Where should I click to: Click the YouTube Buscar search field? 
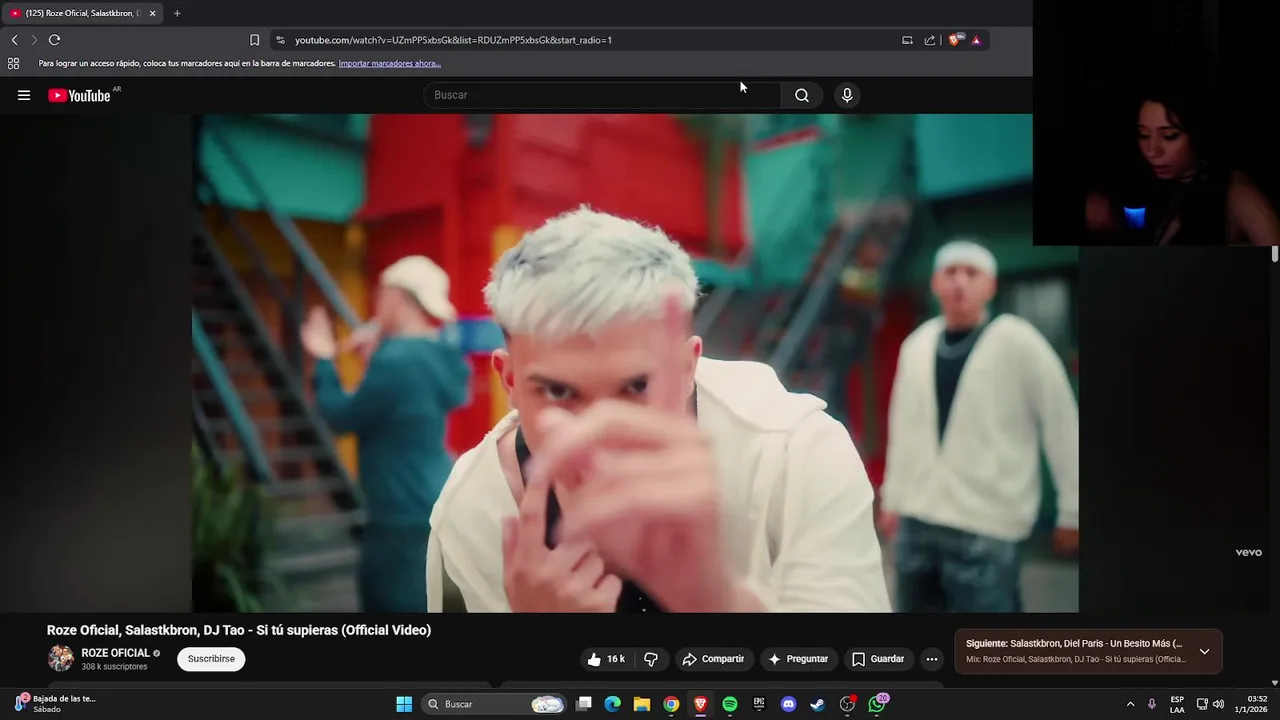pyautogui.click(x=602, y=95)
